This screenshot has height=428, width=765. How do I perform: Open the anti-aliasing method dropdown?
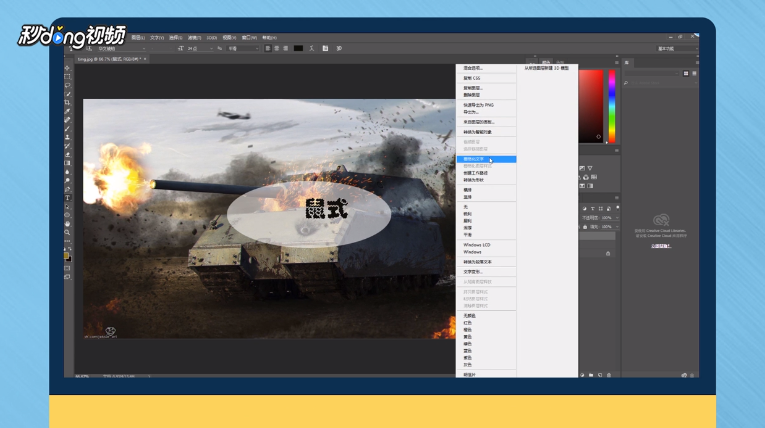point(243,48)
